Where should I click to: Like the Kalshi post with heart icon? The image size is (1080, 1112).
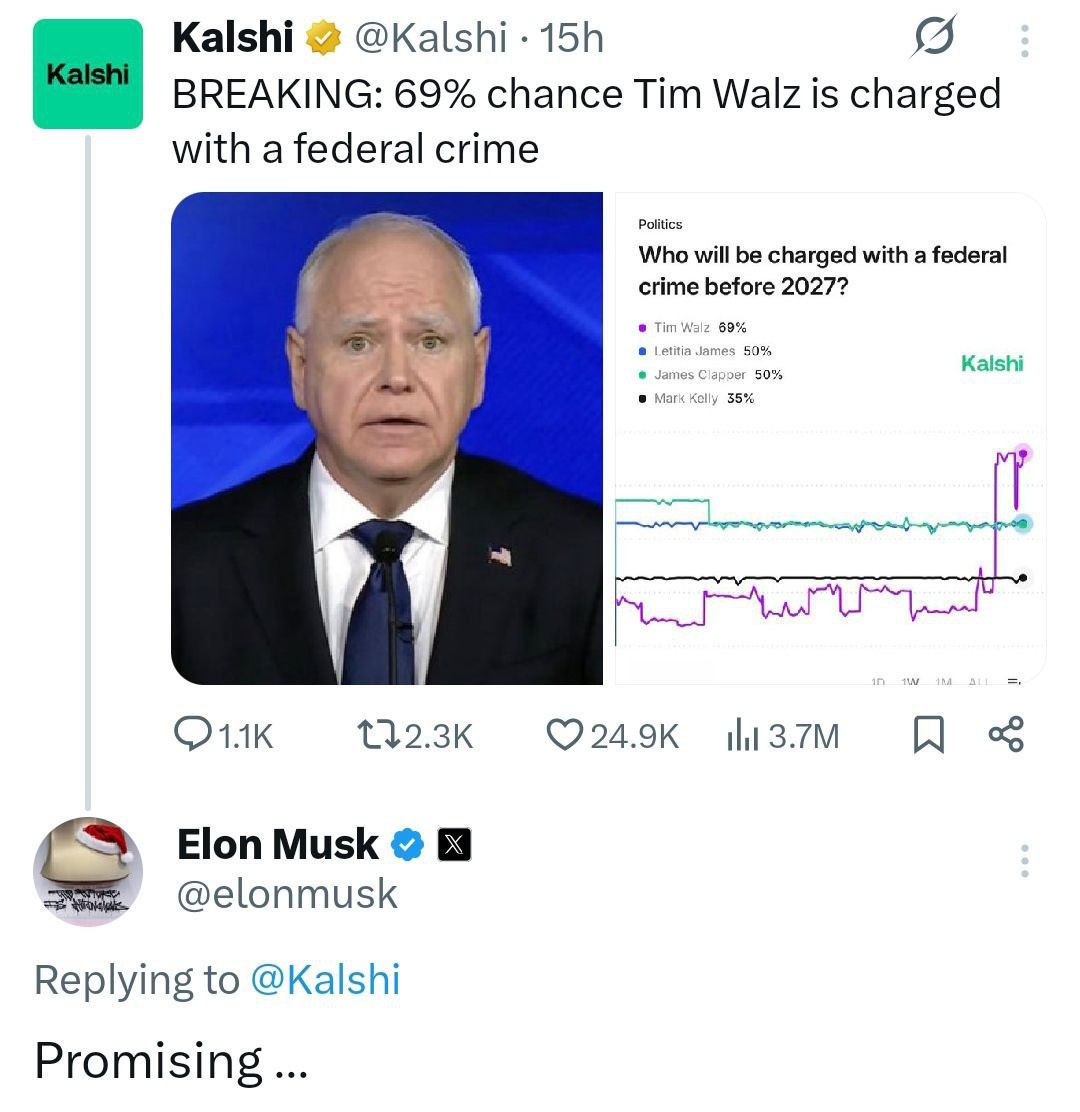pyautogui.click(x=564, y=735)
